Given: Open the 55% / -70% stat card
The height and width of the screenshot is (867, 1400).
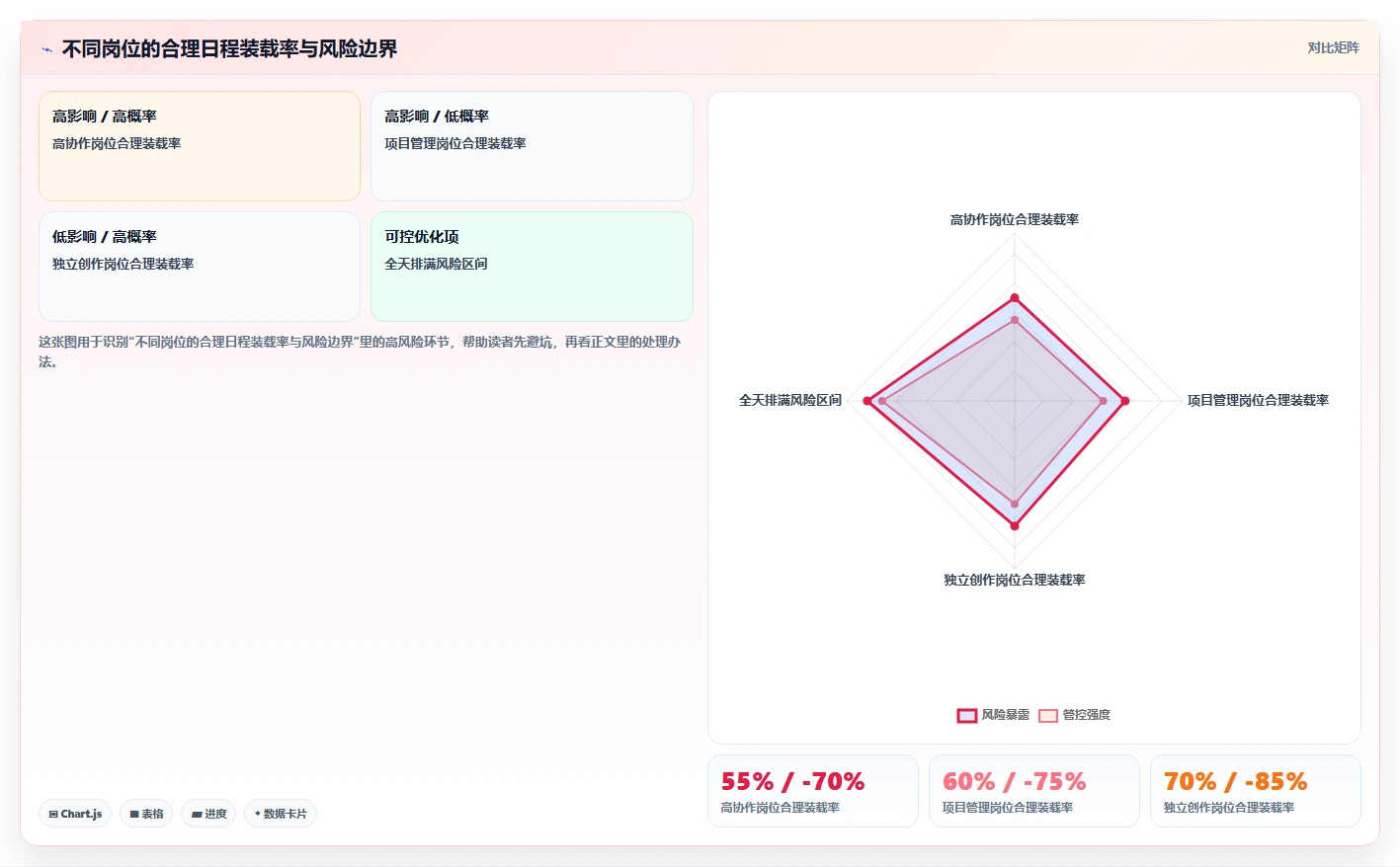Looking at the screenshot, I should point(813,791).
